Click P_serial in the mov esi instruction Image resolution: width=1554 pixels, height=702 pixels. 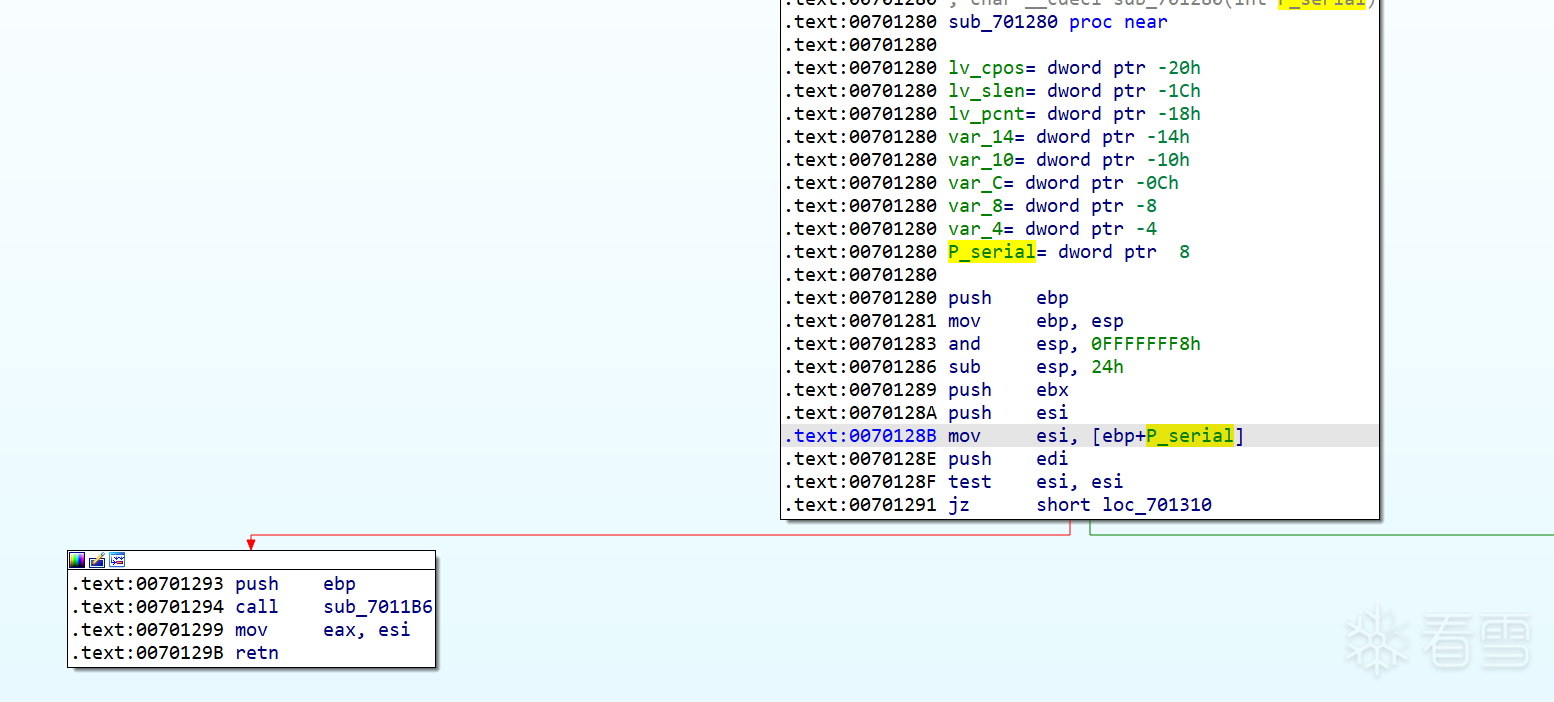[x=1190, y=436]
